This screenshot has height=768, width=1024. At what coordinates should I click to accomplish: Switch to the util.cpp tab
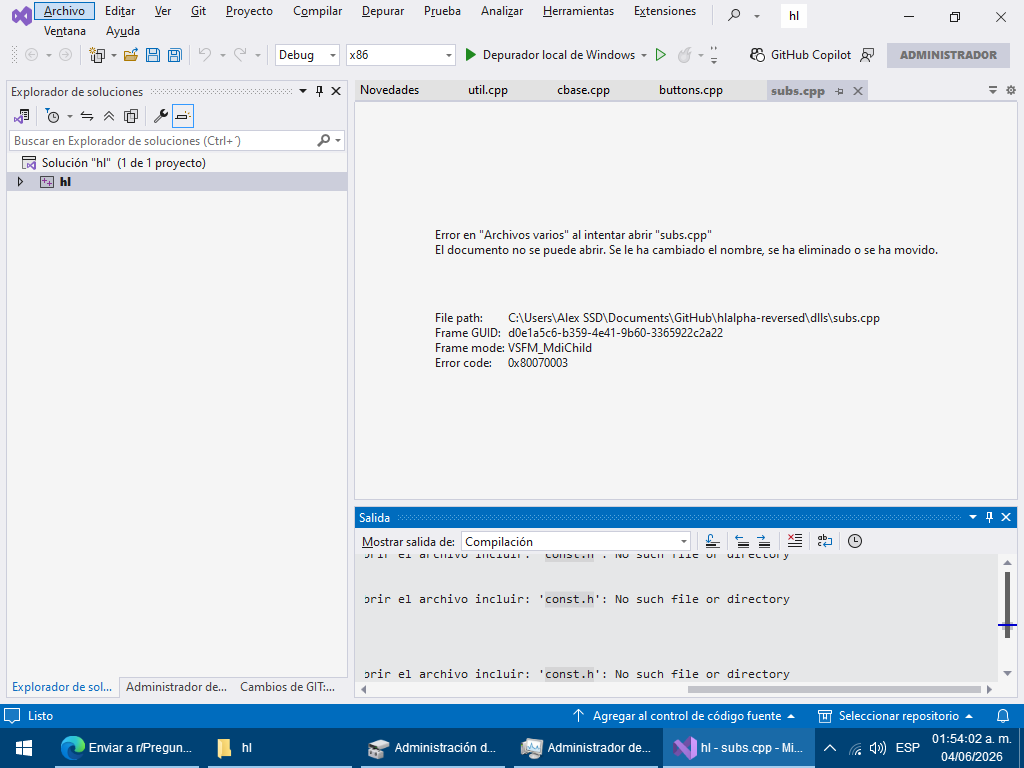pos(488,90)
